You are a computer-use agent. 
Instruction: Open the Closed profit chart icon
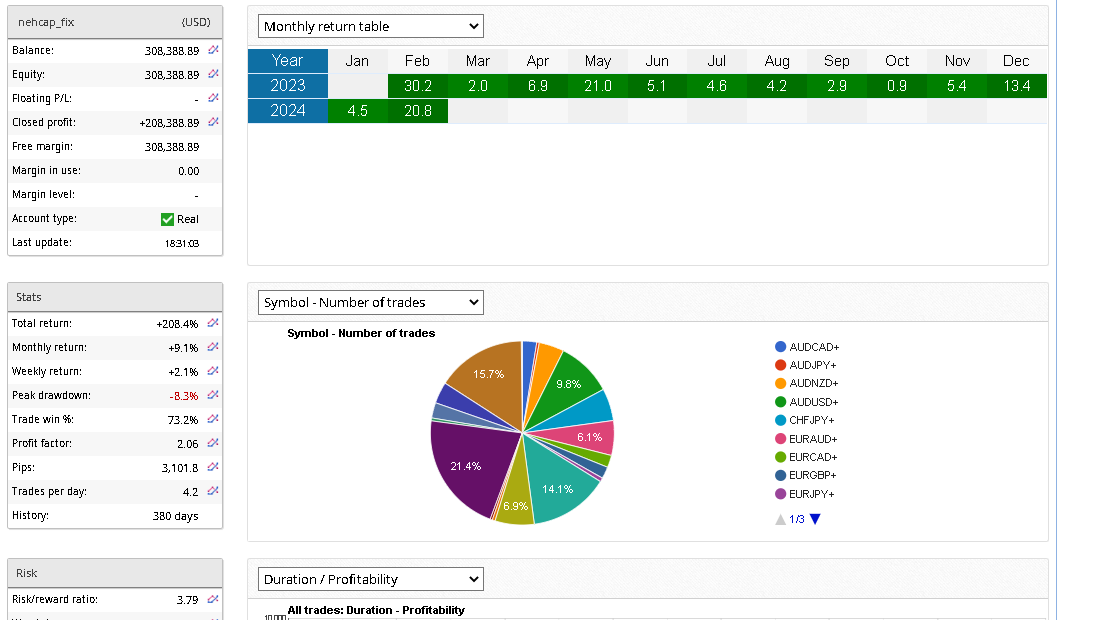[x=213, y=122]
